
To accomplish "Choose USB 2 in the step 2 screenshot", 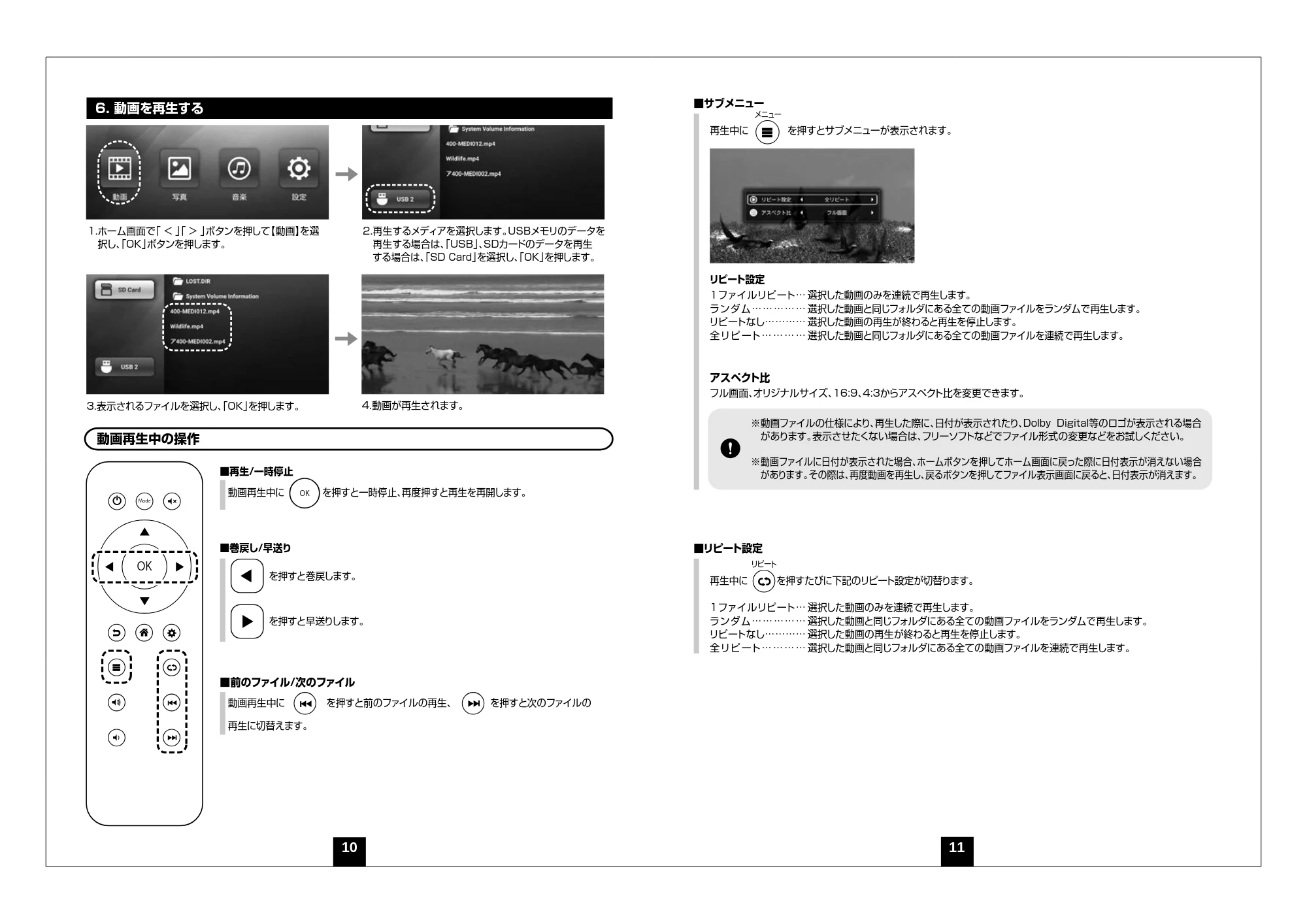I will click(400, 199).
